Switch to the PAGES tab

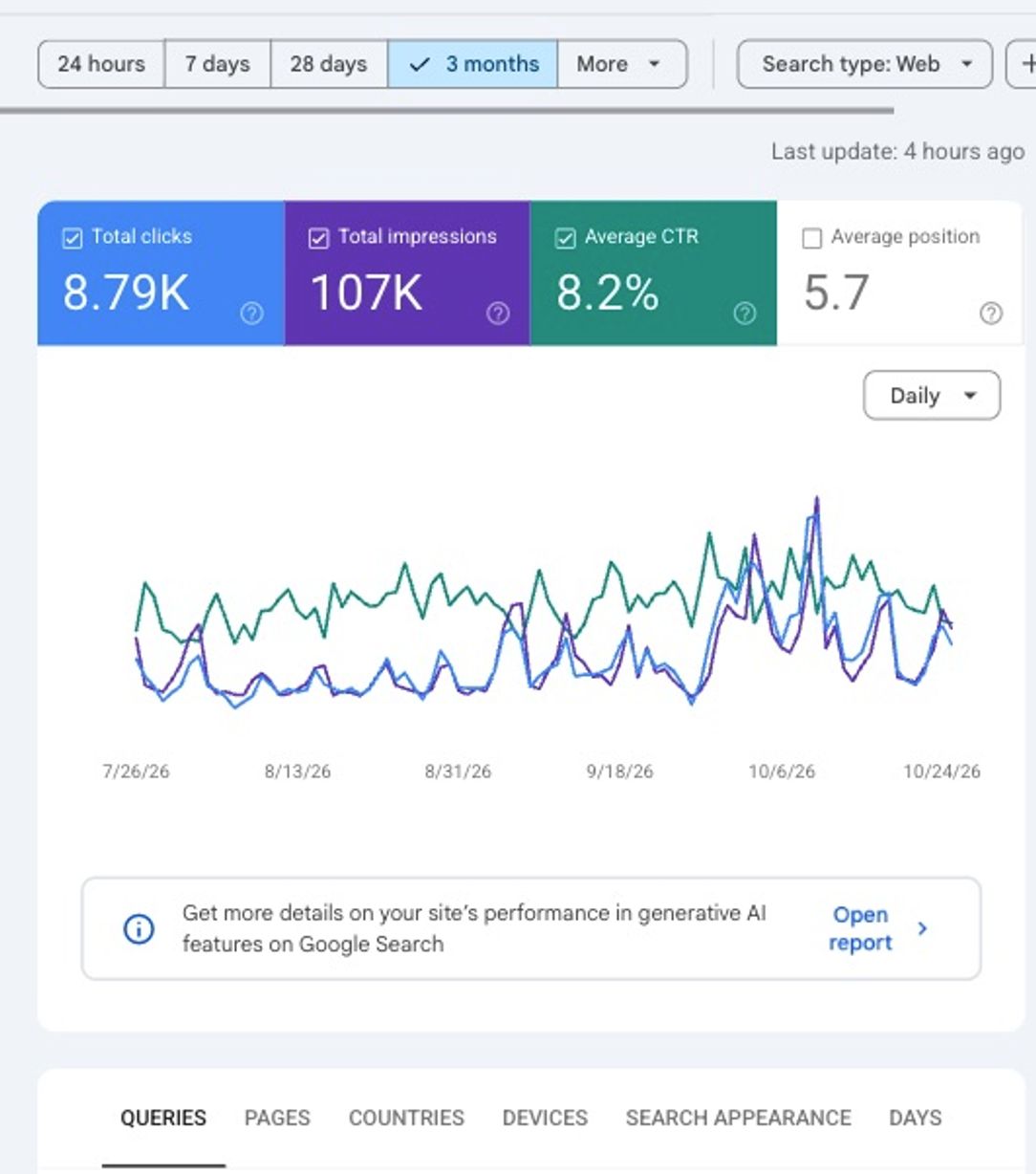point(277,1118)
